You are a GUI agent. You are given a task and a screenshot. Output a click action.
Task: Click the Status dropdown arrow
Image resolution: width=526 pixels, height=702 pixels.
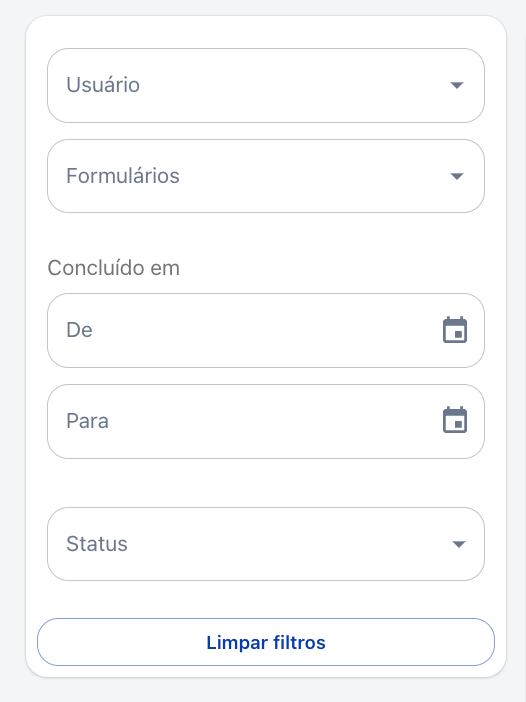(x=459, y=544)
